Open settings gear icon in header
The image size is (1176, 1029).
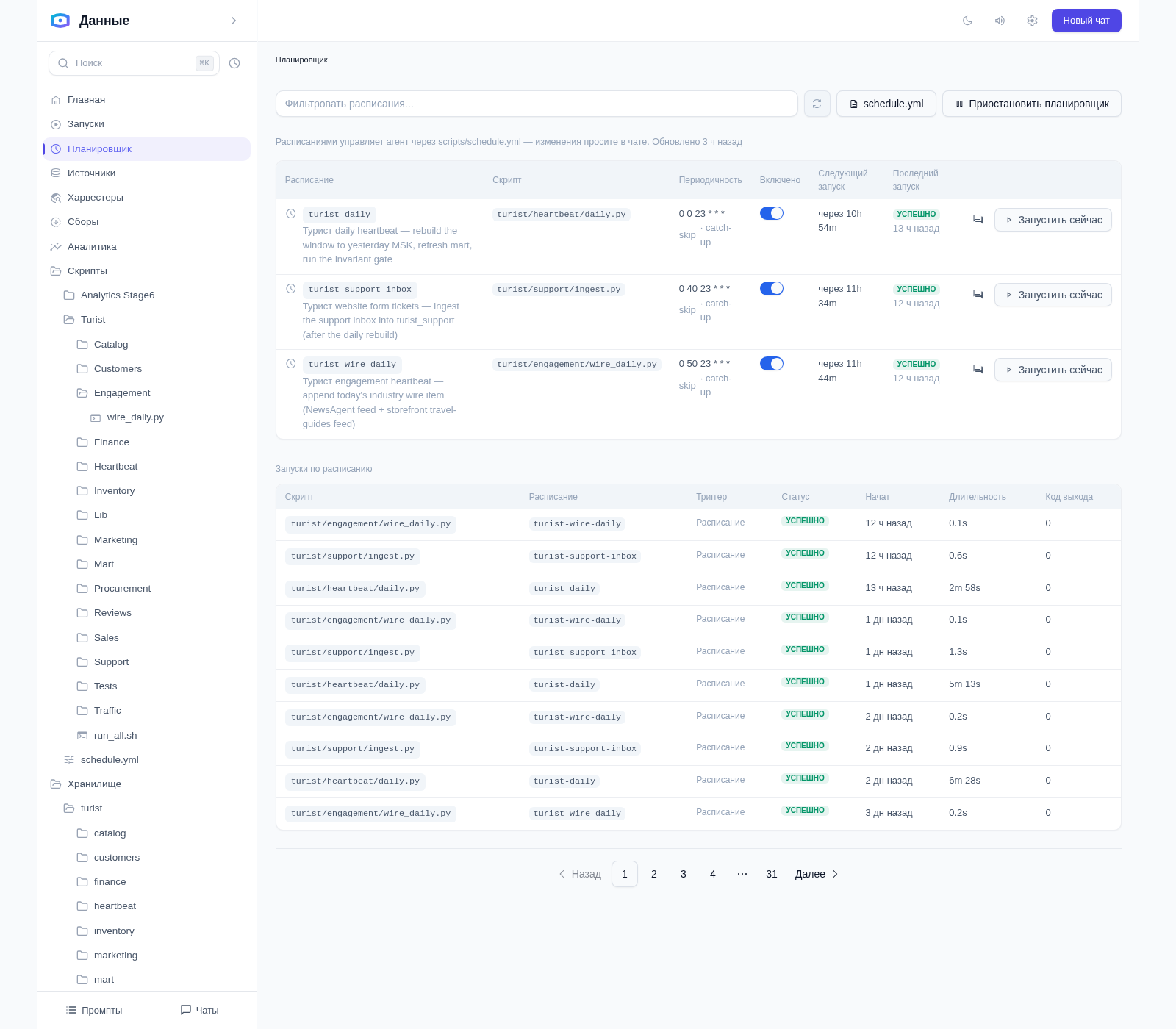pyautogui.click(x=1032, y=21)
